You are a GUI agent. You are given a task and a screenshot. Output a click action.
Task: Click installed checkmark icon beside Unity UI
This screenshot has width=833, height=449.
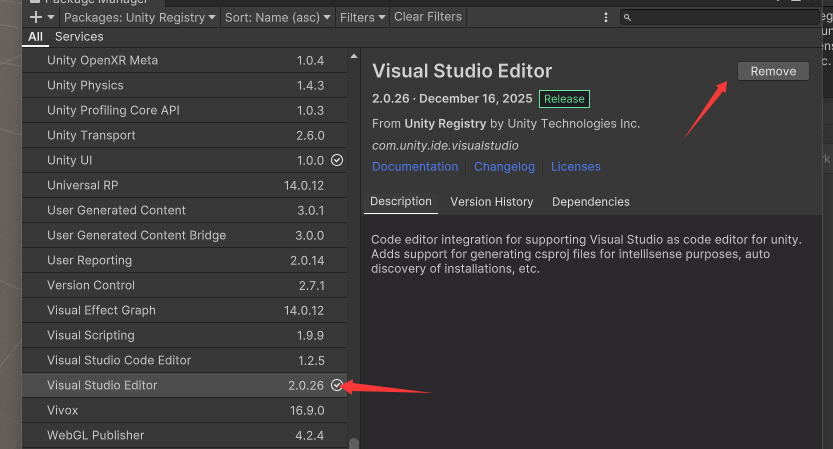click(x=337, y=160)
